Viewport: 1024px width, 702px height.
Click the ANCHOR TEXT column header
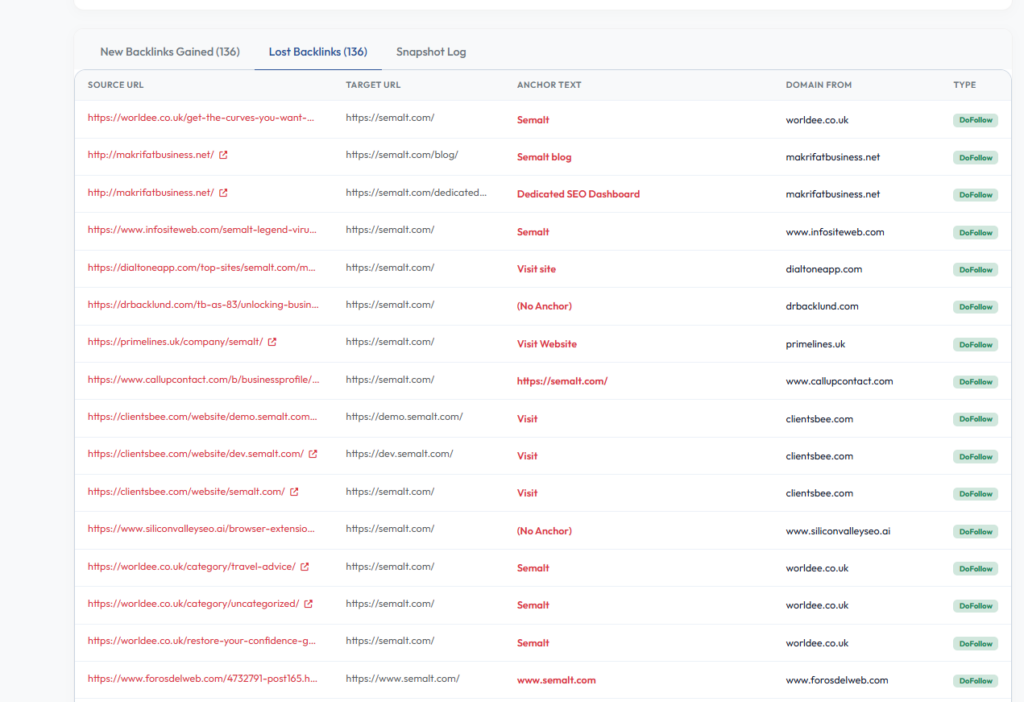549,85
